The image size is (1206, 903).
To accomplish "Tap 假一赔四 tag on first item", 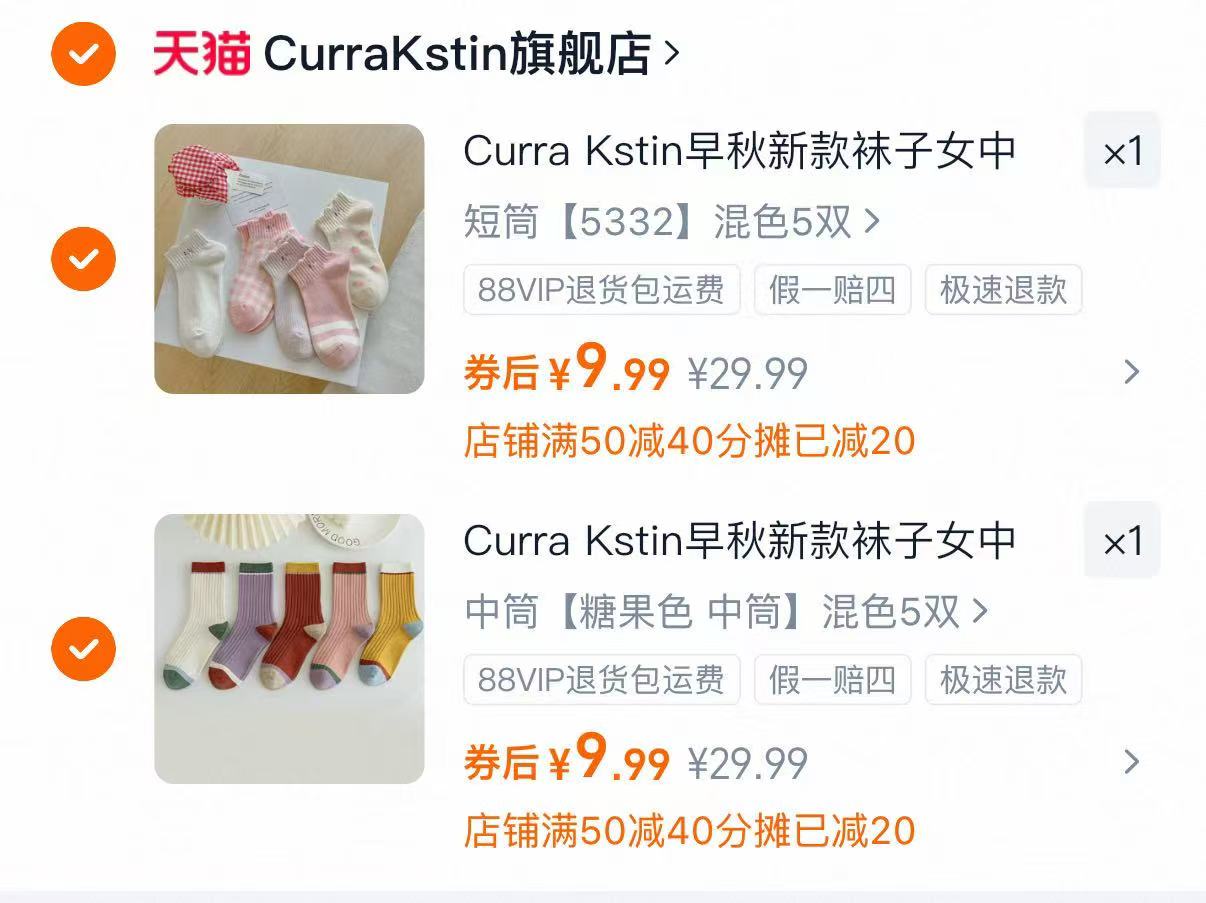I will click(x=833, y=290).
